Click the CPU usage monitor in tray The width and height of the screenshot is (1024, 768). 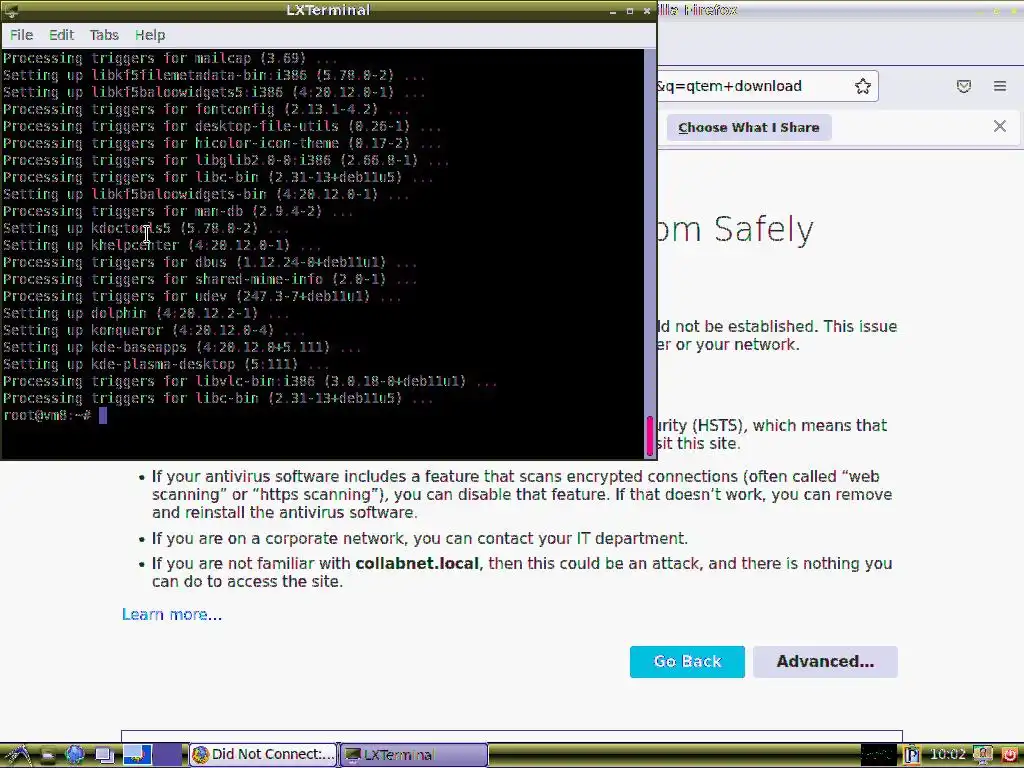coord(878,755)
